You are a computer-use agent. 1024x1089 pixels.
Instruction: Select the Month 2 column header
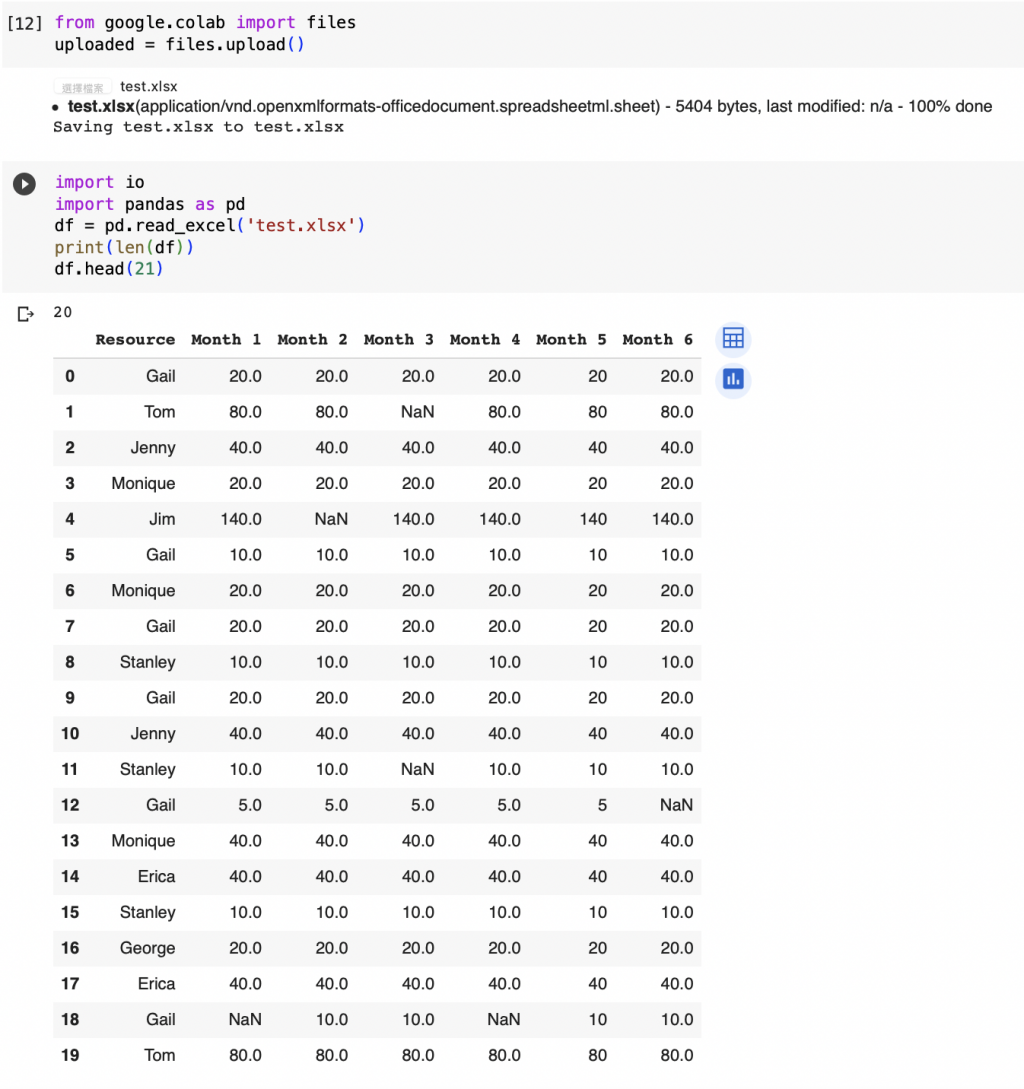312,340
